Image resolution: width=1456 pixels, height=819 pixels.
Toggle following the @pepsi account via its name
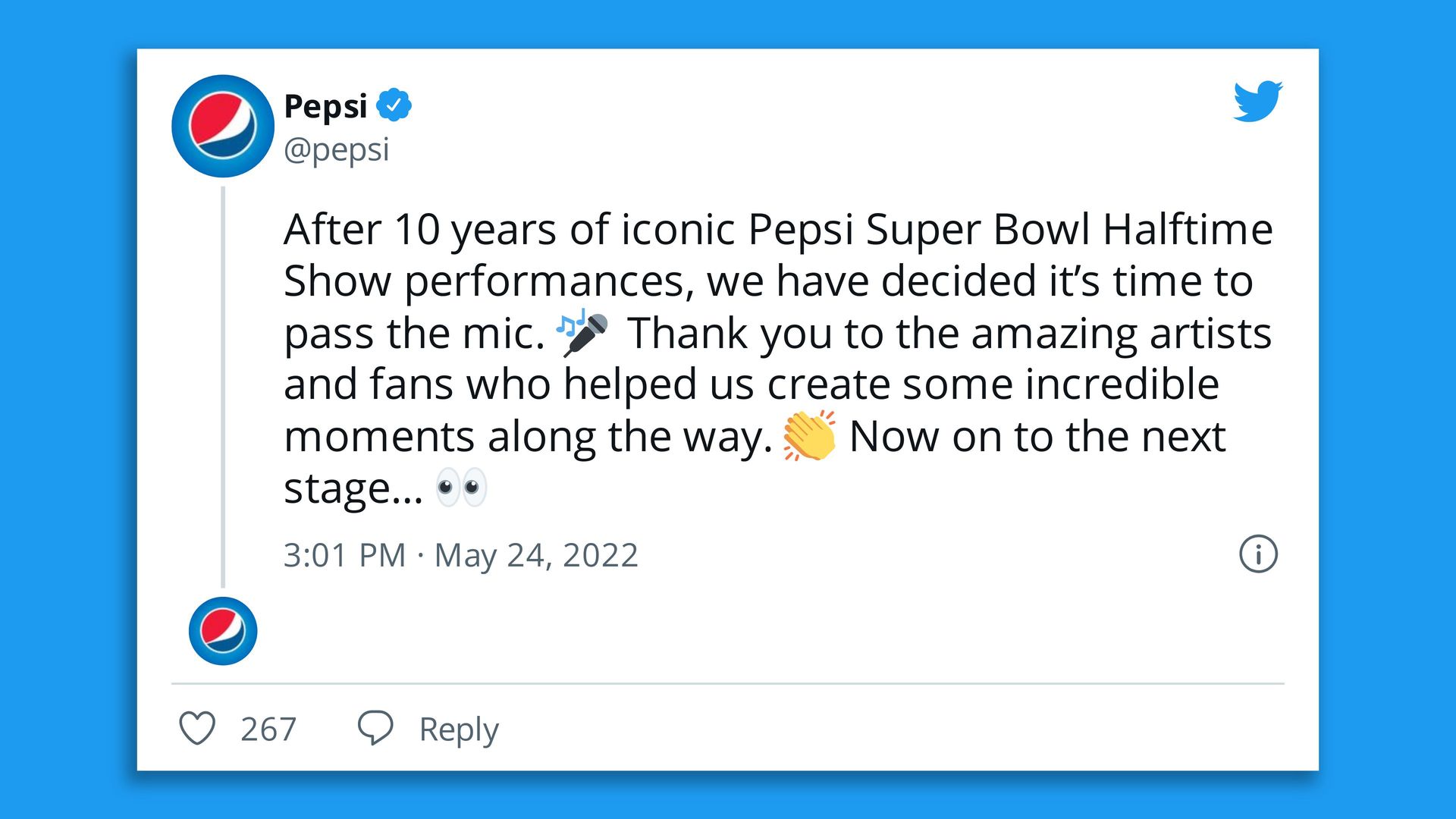click(326, 105)
